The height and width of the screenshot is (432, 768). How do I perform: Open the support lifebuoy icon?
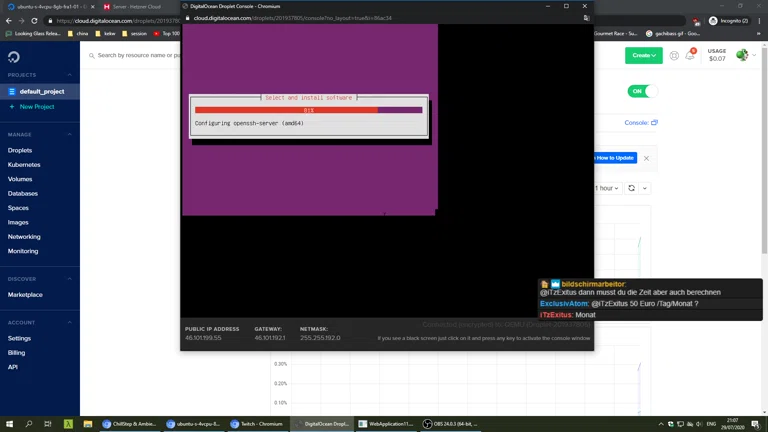click(674, 56)
